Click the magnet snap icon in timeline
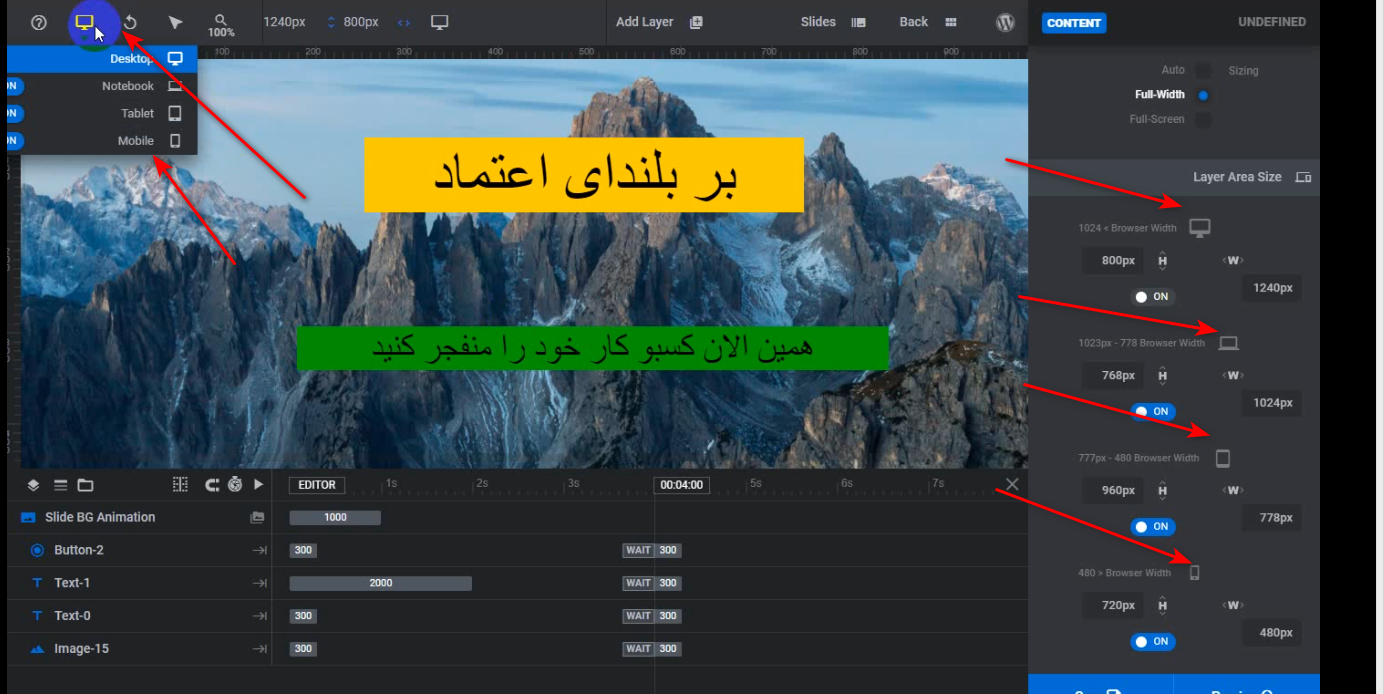Image resolution: width=1384 pixels, height=694 pixels. pos(212,484)
